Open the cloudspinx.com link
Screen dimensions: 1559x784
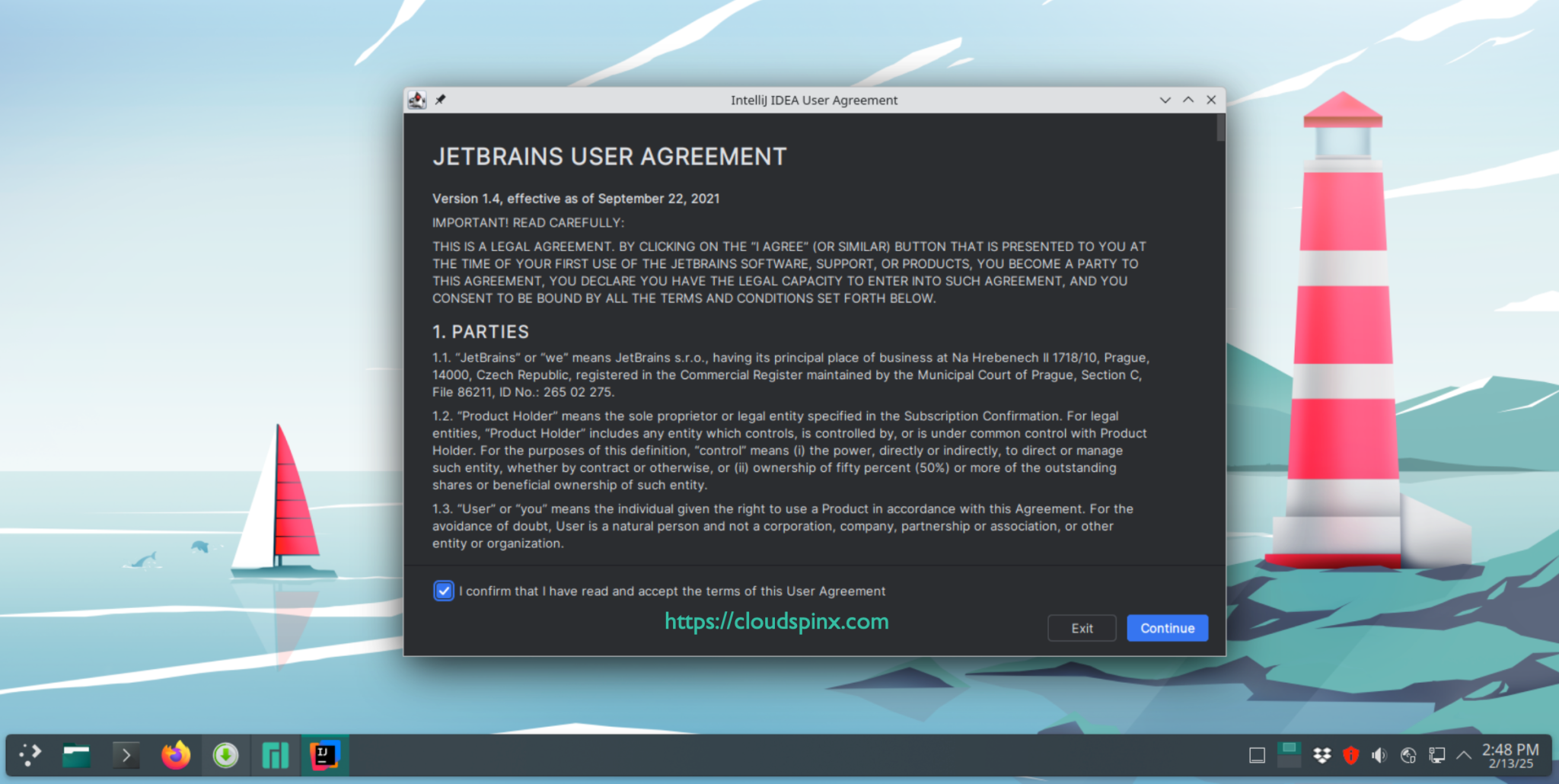point(776,622)
